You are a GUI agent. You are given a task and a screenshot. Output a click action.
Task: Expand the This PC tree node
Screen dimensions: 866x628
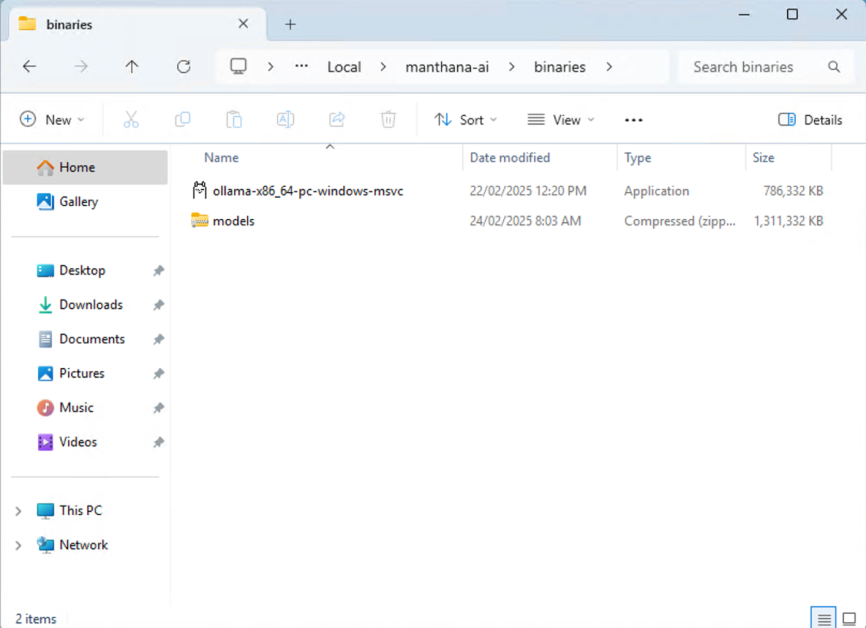tap(18, 511)
